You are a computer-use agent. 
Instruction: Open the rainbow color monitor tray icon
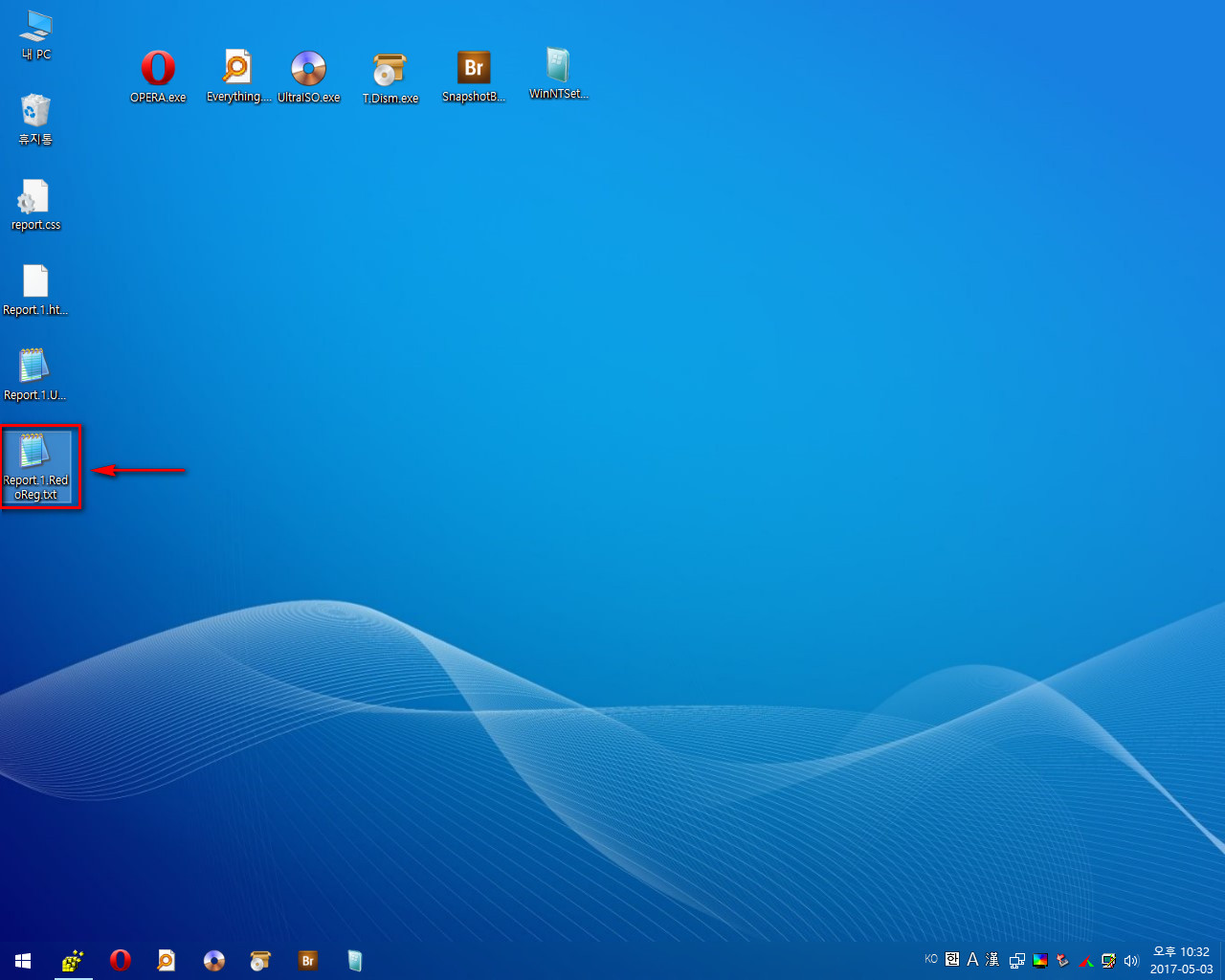[x=1040, y=960]
